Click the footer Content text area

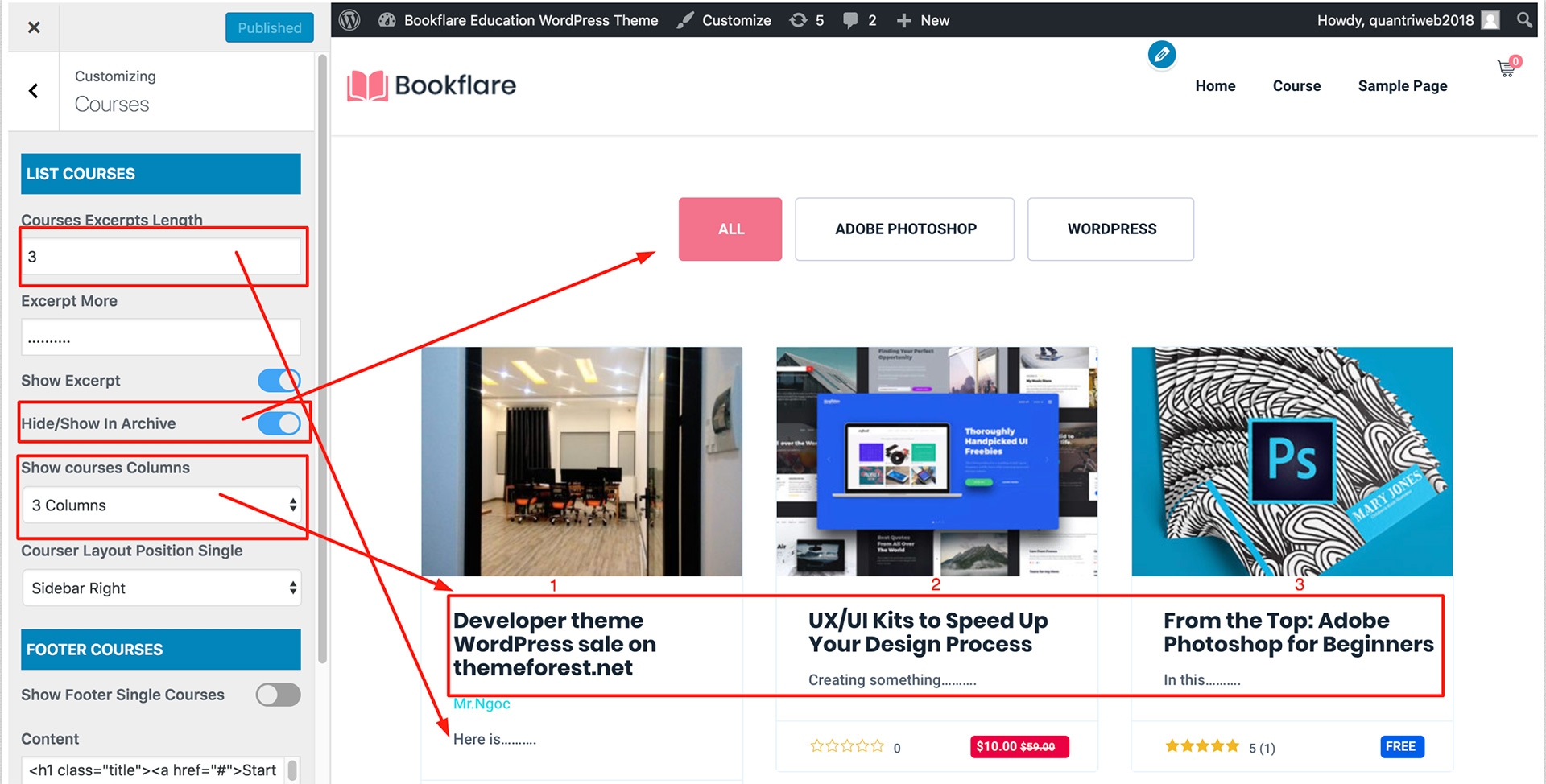pyautogui.click(x=161, y=770)
